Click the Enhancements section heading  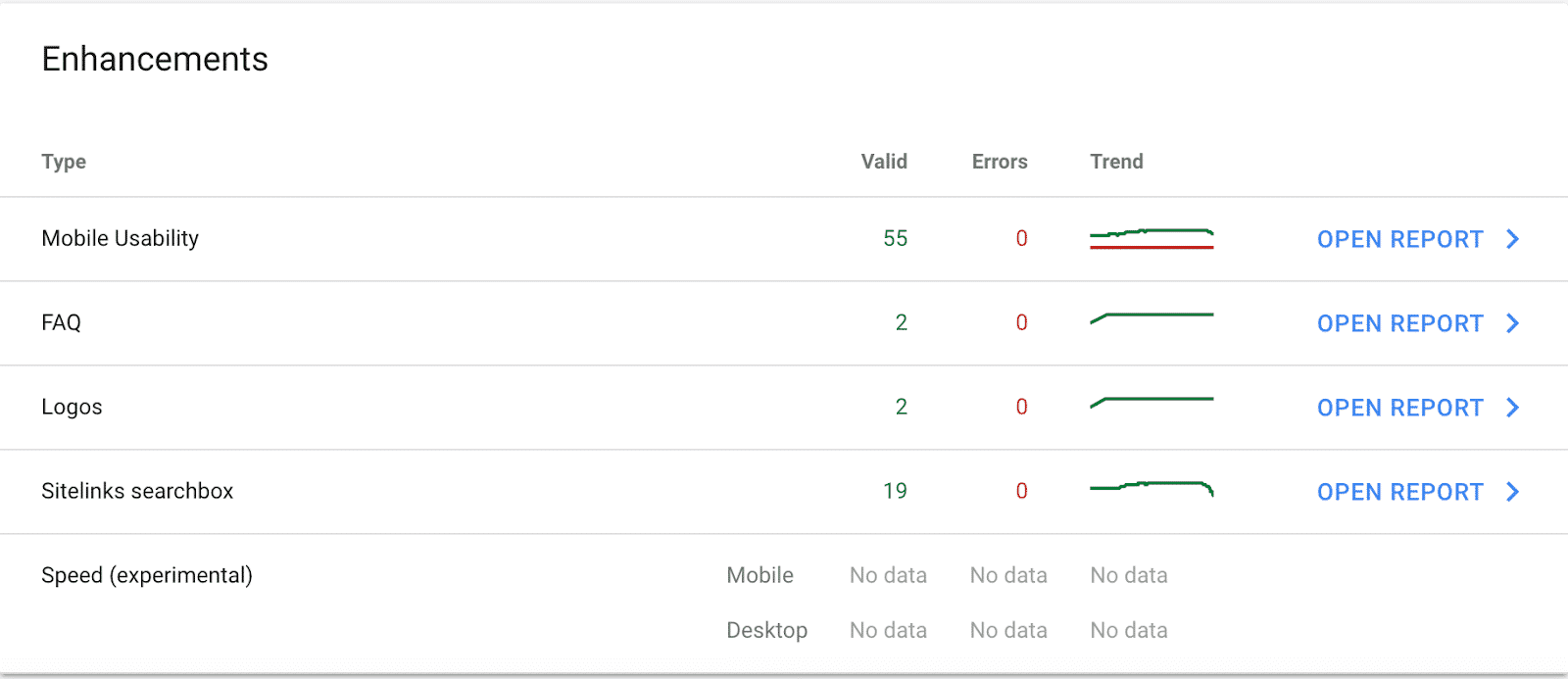pyautogui.click(x=155, y=59)
